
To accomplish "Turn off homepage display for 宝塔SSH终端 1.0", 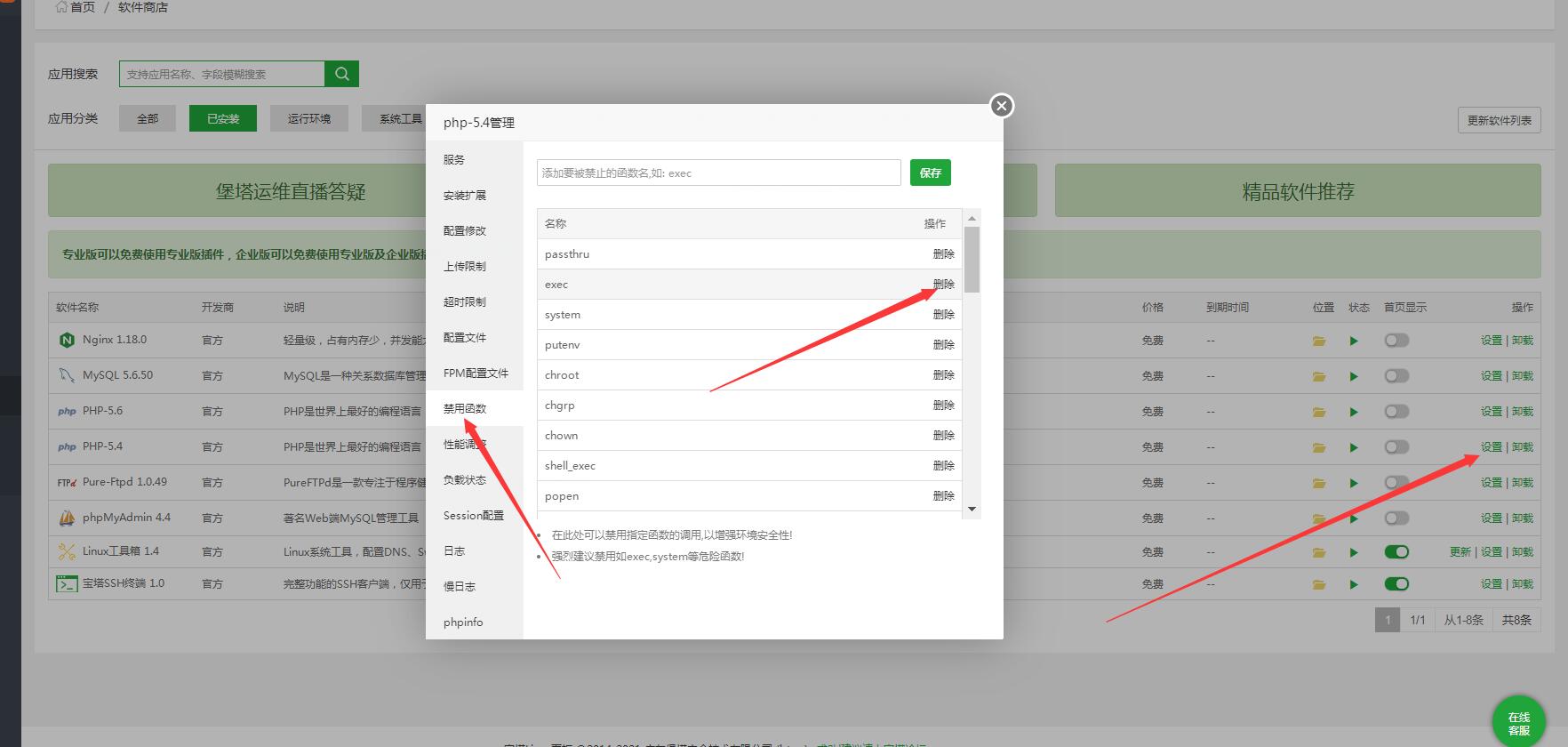I will 1396,584.
